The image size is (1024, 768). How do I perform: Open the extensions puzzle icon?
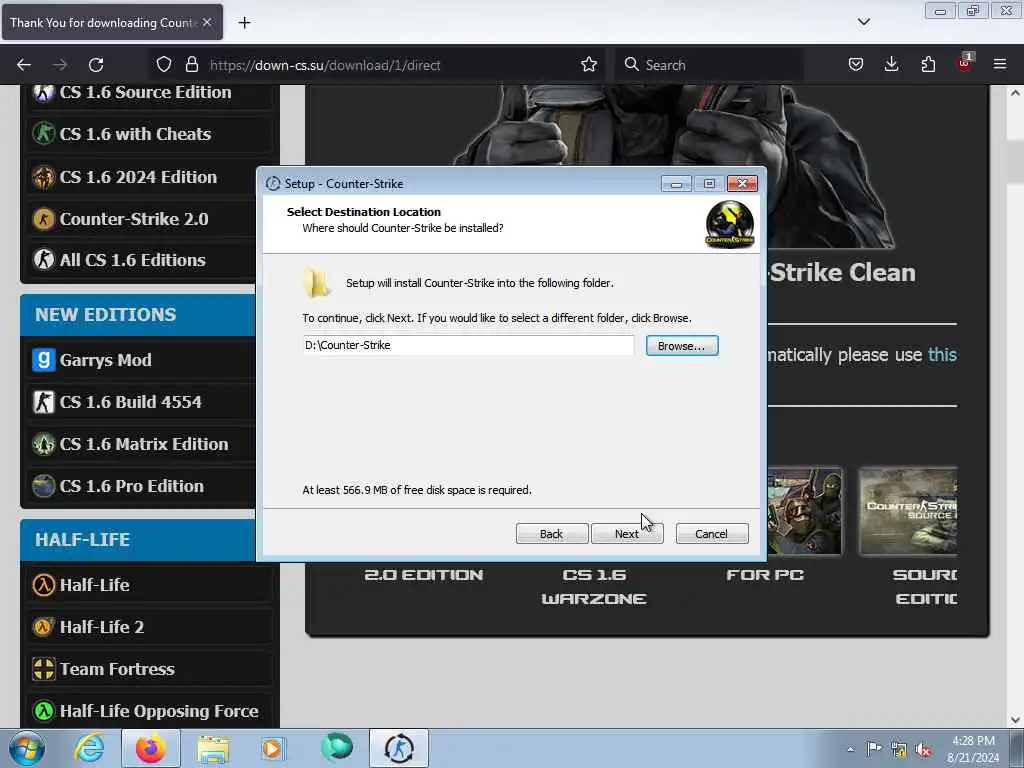928,65
